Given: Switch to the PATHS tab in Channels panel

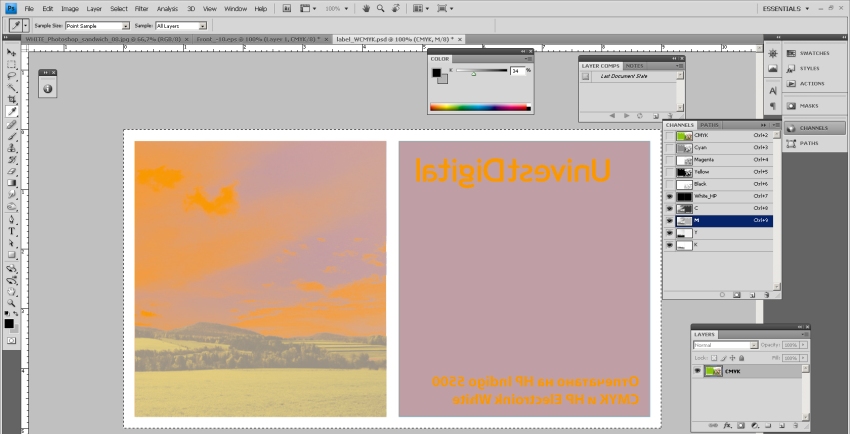Looking at the screenshot, I should [x=709, y=125].
